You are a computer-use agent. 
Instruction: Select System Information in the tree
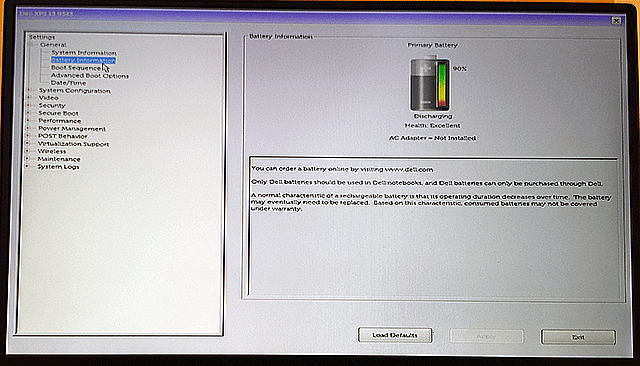point(84,53)
